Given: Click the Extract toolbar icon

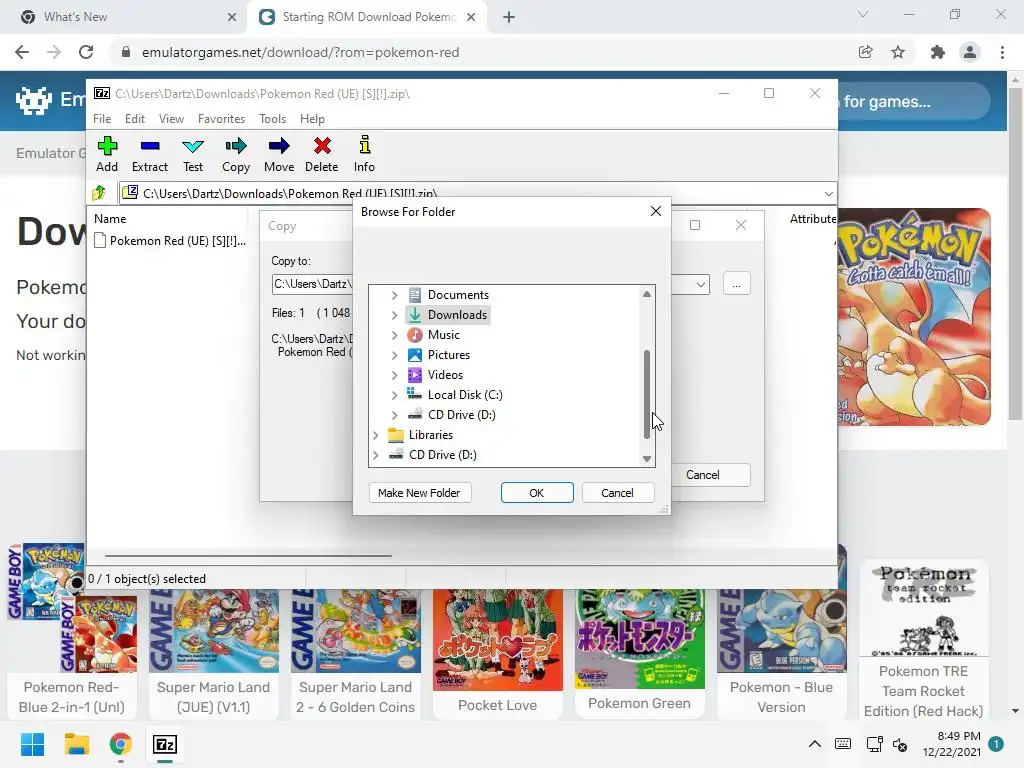Looking at the screenshot, I should coord(150,154).
